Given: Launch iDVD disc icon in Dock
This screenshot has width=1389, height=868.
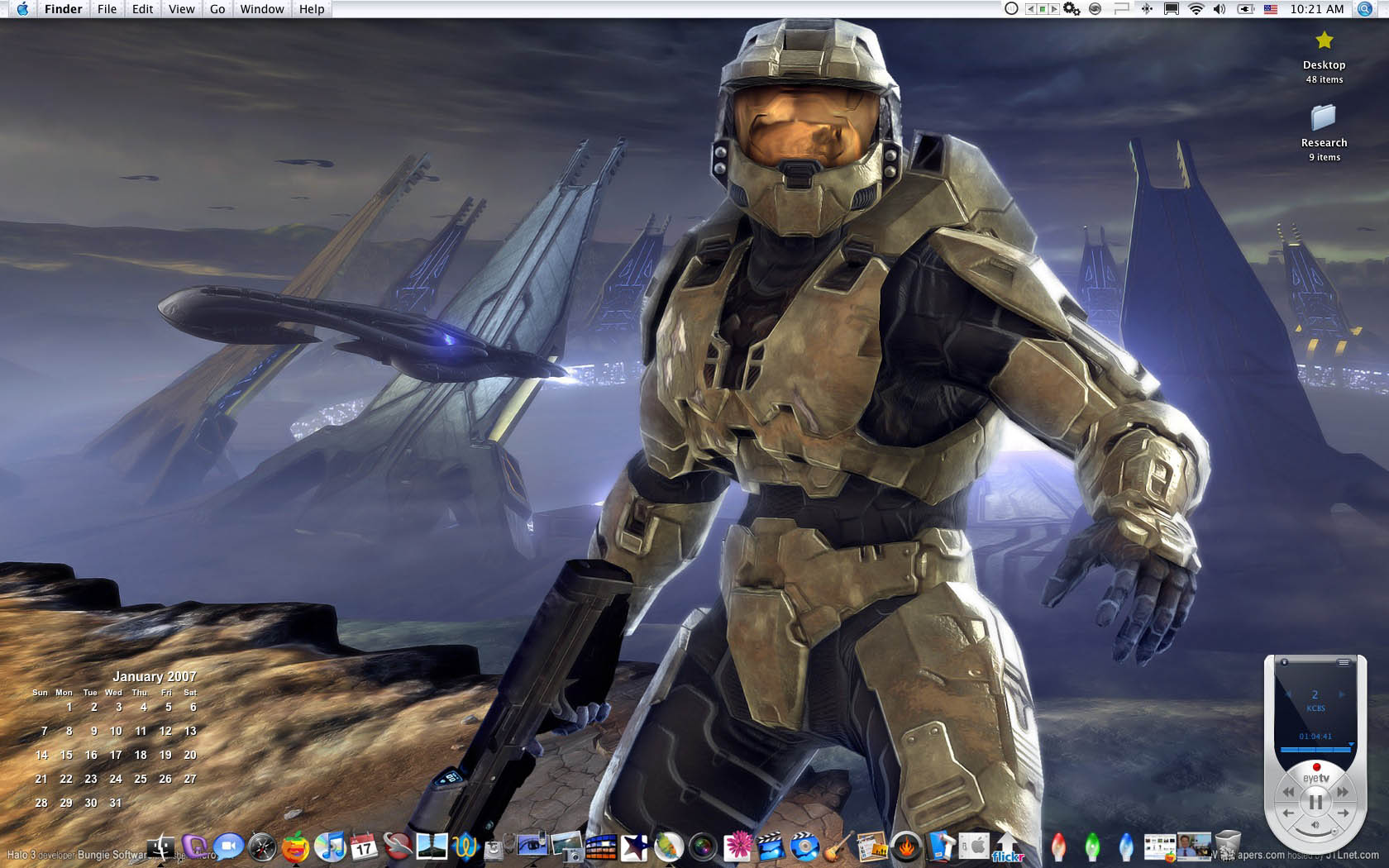Looking at the screenshot, I should (804, 847).
